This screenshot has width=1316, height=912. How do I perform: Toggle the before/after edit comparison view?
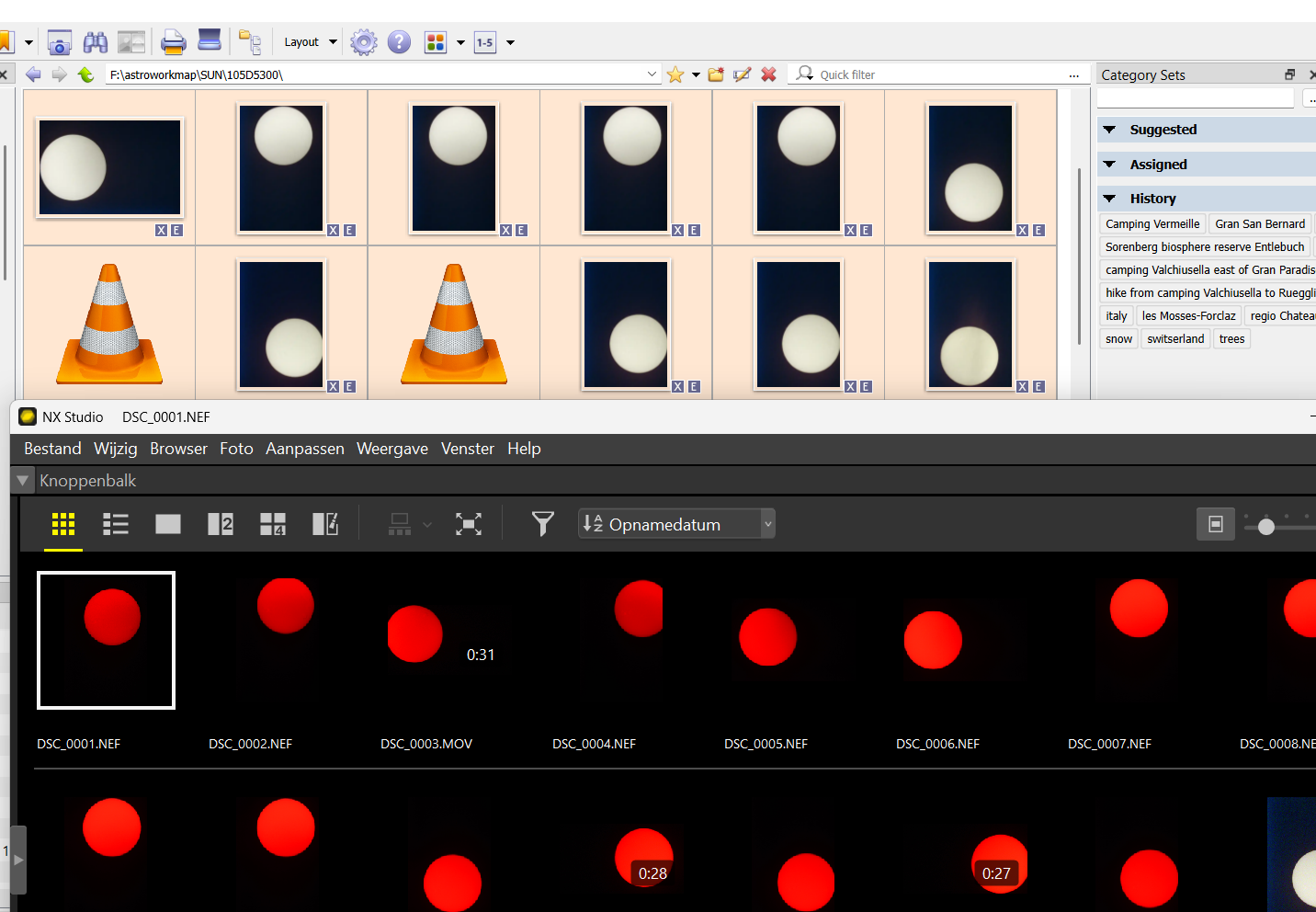coord(325,524)
